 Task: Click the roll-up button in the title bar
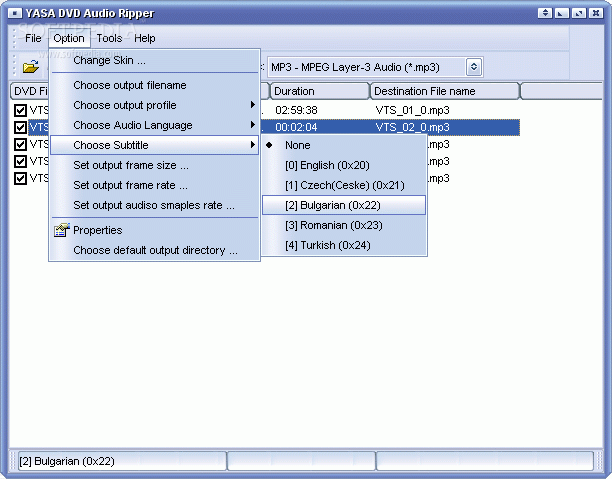(545, 13)
